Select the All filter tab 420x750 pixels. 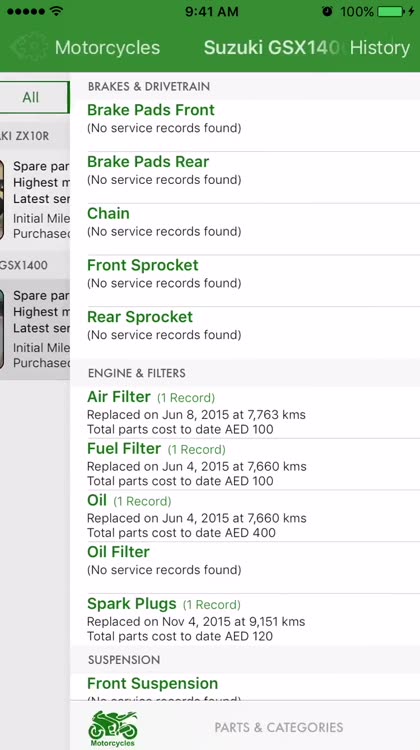tap(33, 97)
